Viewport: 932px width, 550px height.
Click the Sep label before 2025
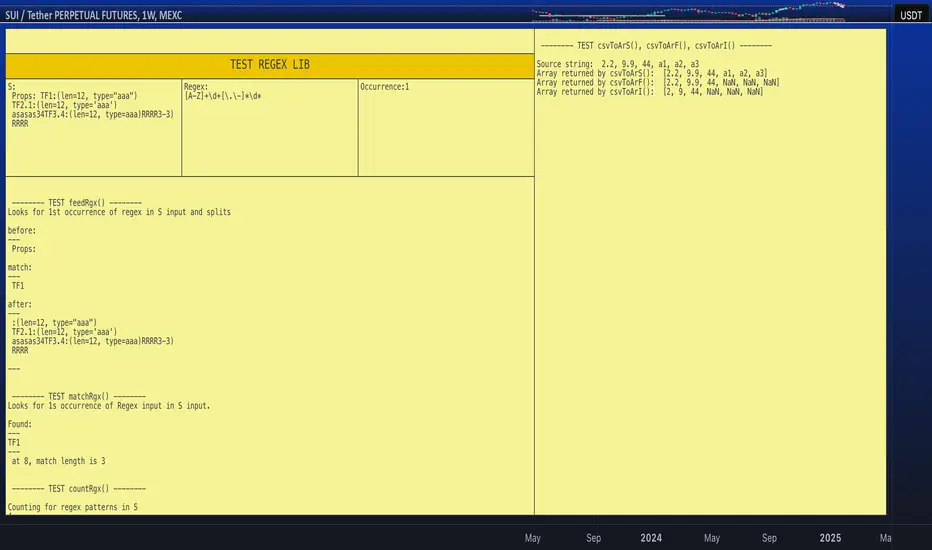point(769,538)
